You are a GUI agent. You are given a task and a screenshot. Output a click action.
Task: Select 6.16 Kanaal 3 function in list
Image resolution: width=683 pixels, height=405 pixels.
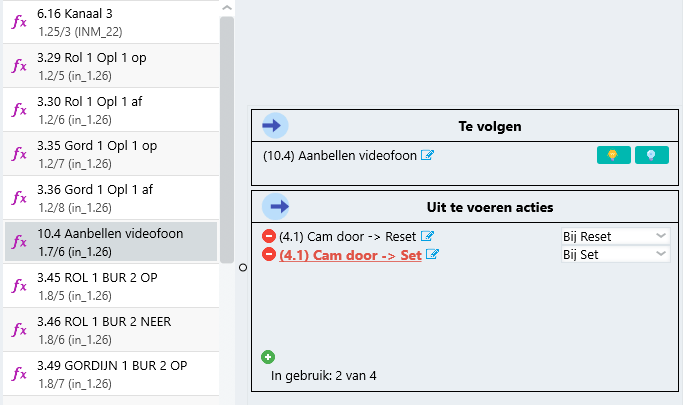tap(111, 22)
